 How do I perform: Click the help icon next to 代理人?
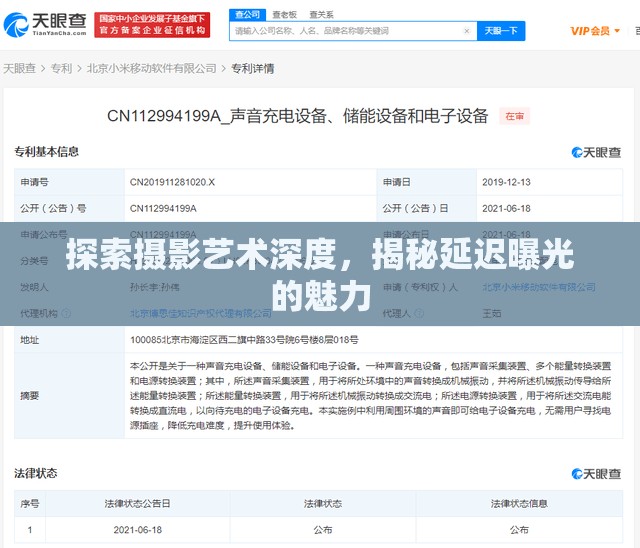(419, 313)
